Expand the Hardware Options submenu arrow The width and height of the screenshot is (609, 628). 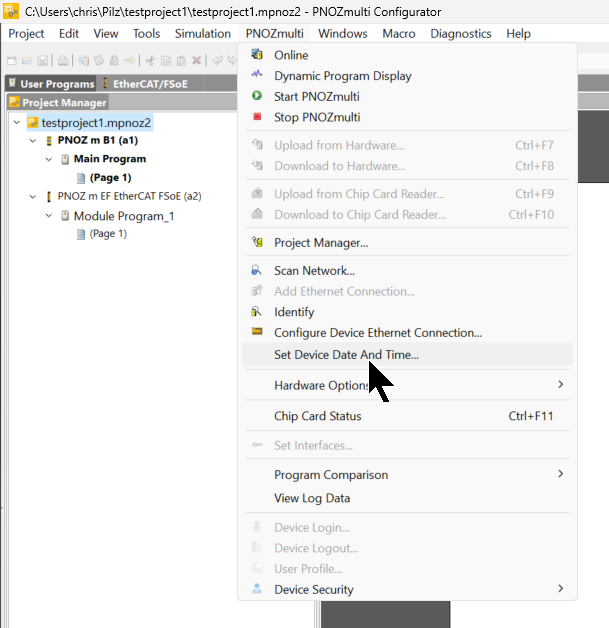pyautogui.click(x=561, y=384)
